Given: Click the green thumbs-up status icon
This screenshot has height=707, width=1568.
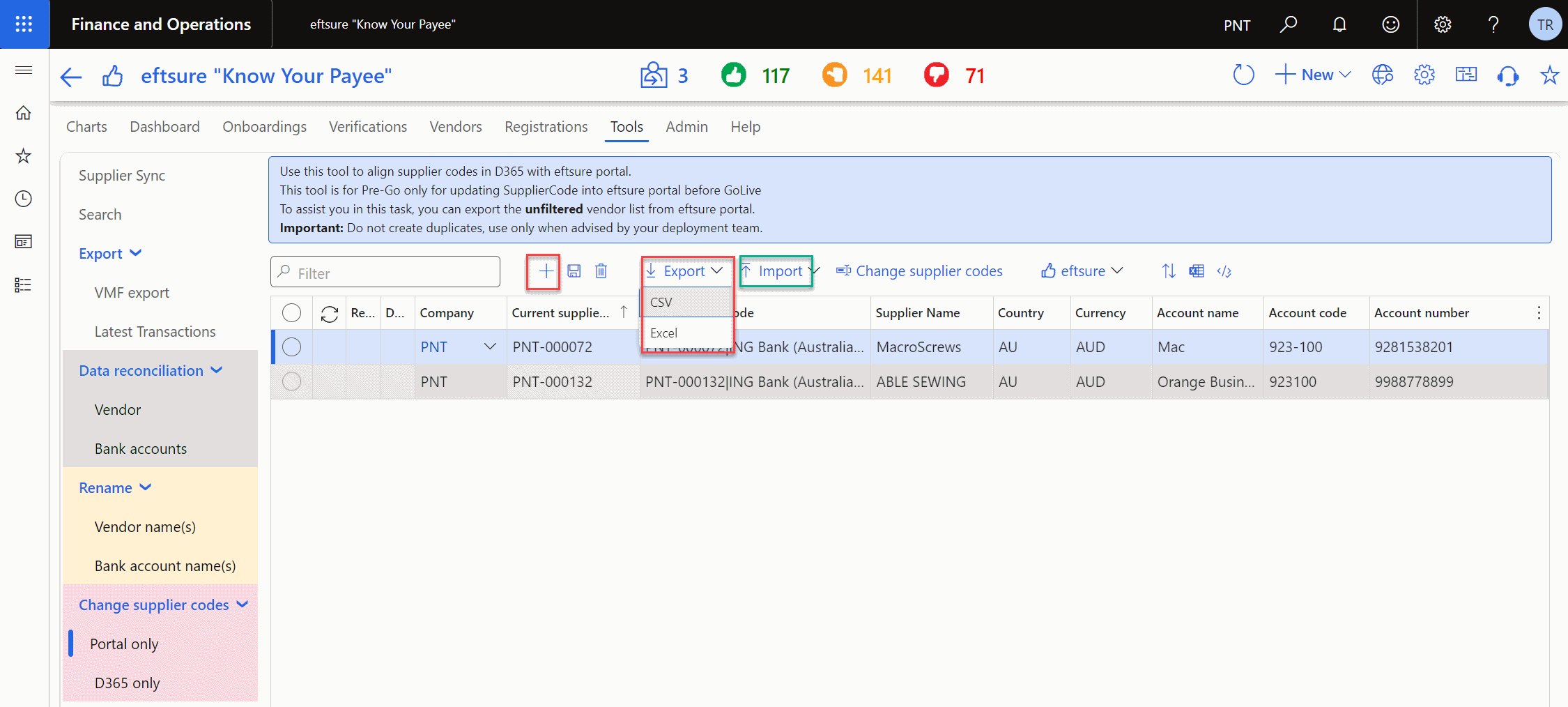Looking at the screenshot, I should click(x=734, y=75).
